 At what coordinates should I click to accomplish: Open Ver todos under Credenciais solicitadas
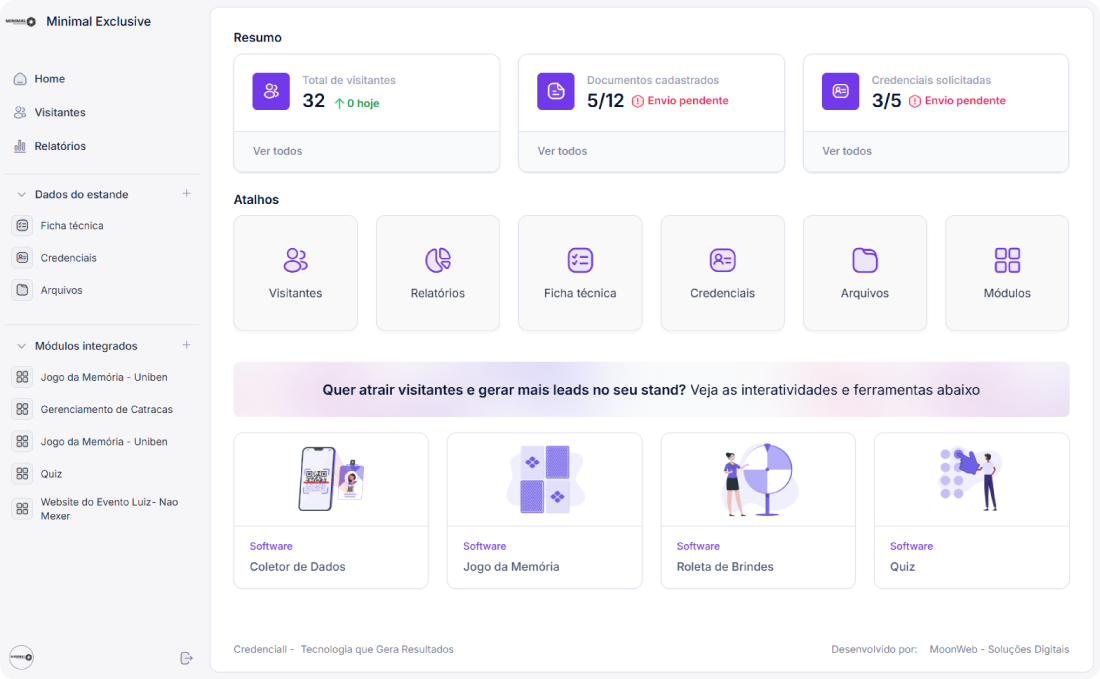847,151
